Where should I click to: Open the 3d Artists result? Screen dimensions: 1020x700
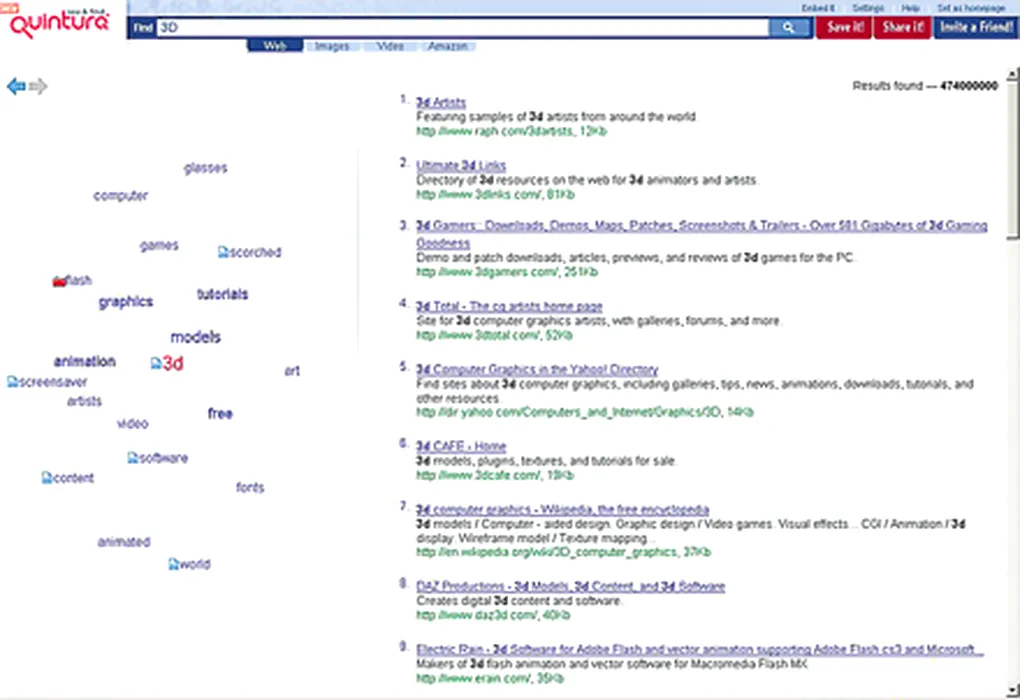pos(441,102)
